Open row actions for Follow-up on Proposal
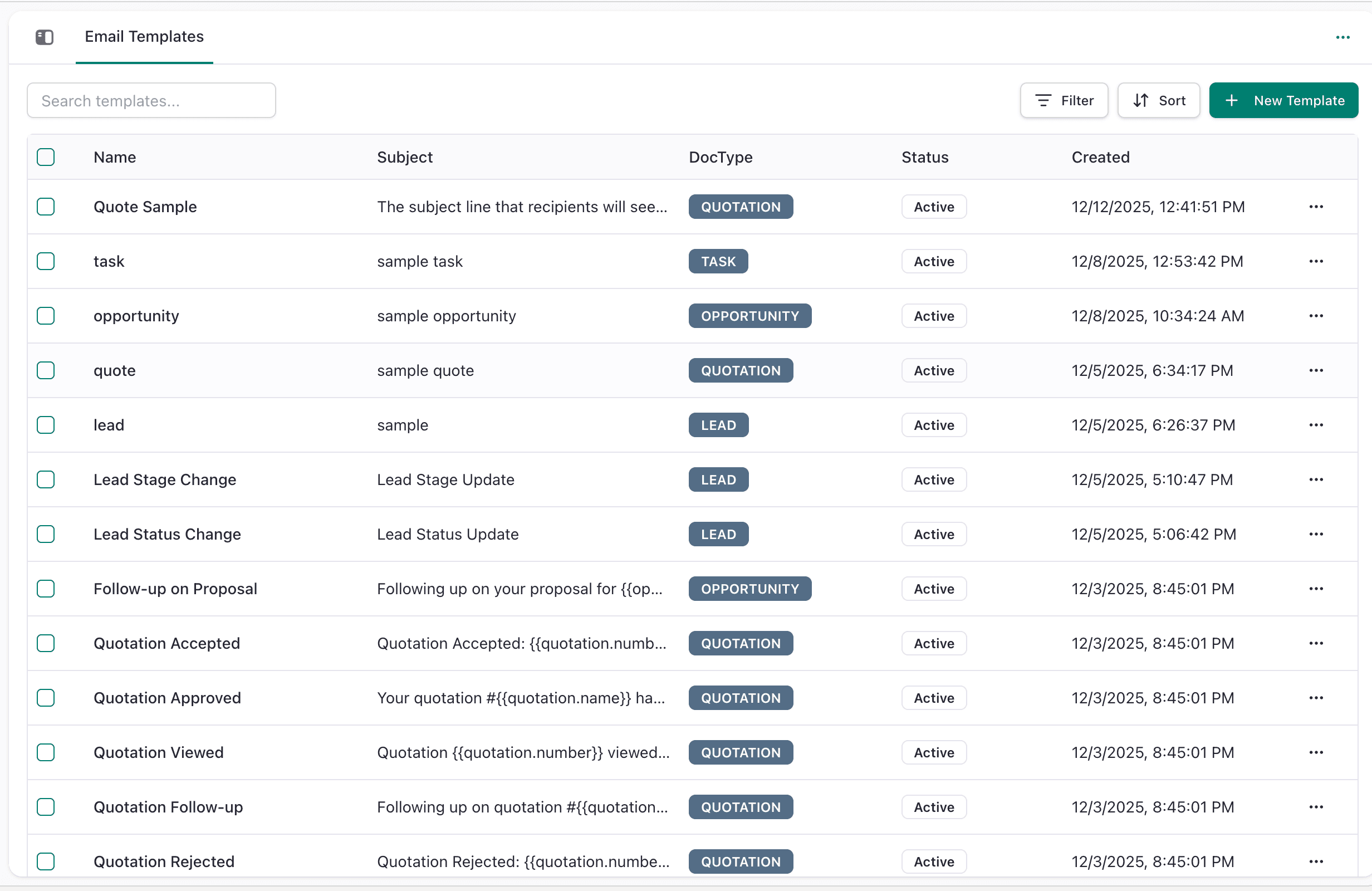This screenshot has height=891, width=1372. click(1316, 589)
